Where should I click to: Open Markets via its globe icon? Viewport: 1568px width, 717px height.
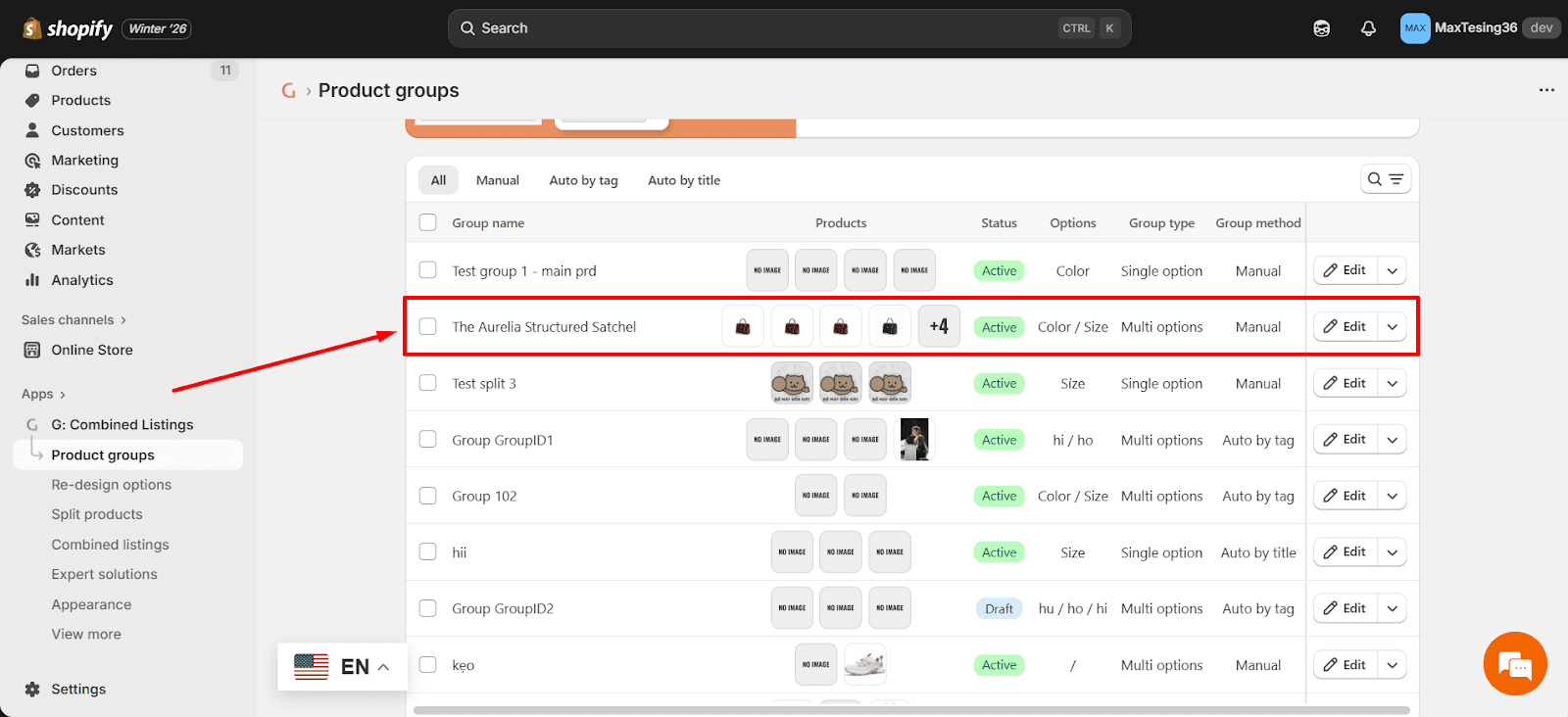click(32, 250)
